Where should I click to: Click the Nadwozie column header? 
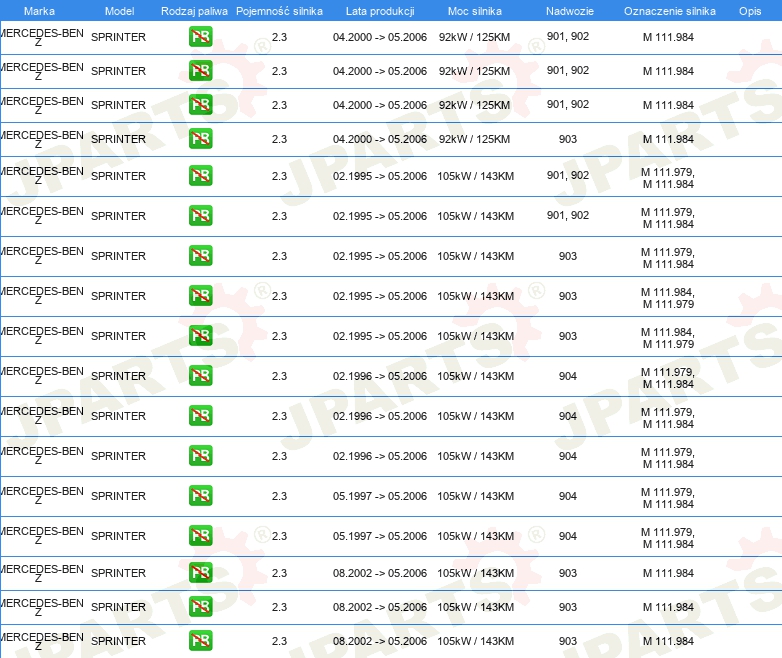click(x=568, y=11)
